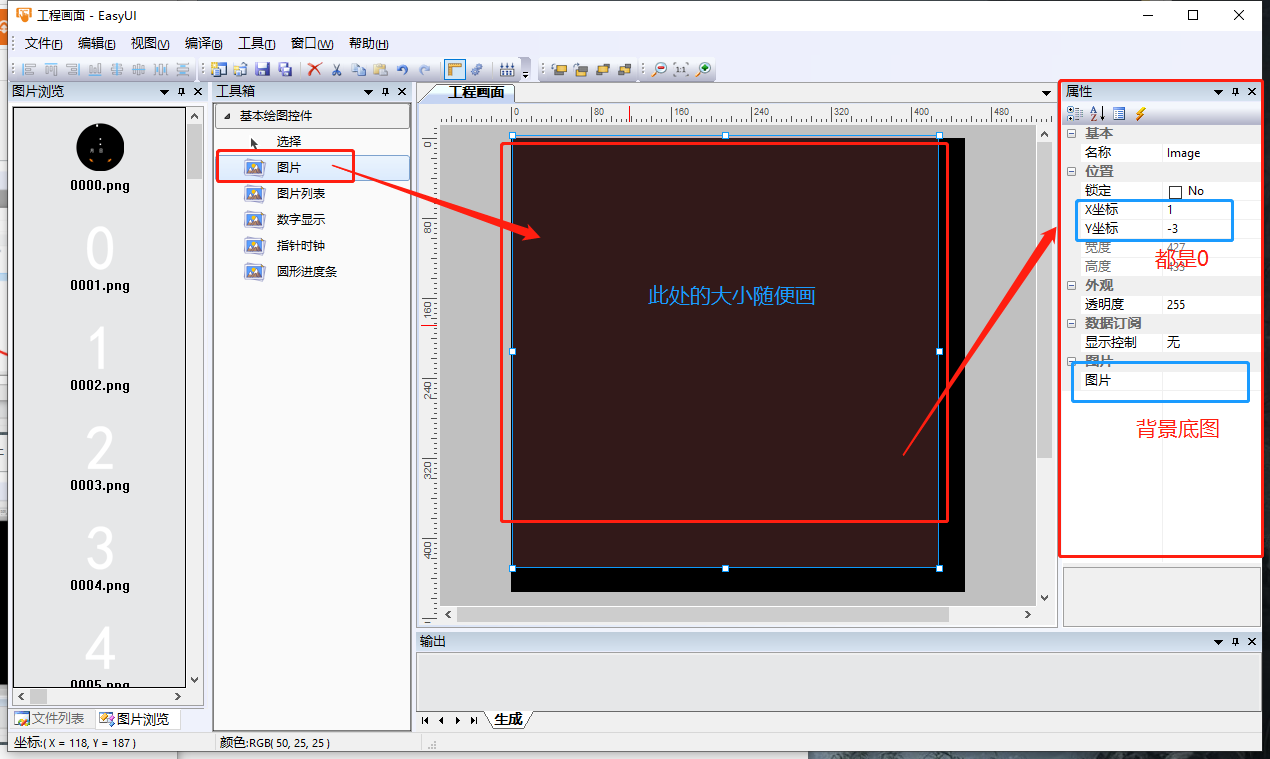This screenshot has height=759, width=1270.
Task: Select the 数字显示 toolbox control
Action: pyautogui.click(x=312, y=219)
